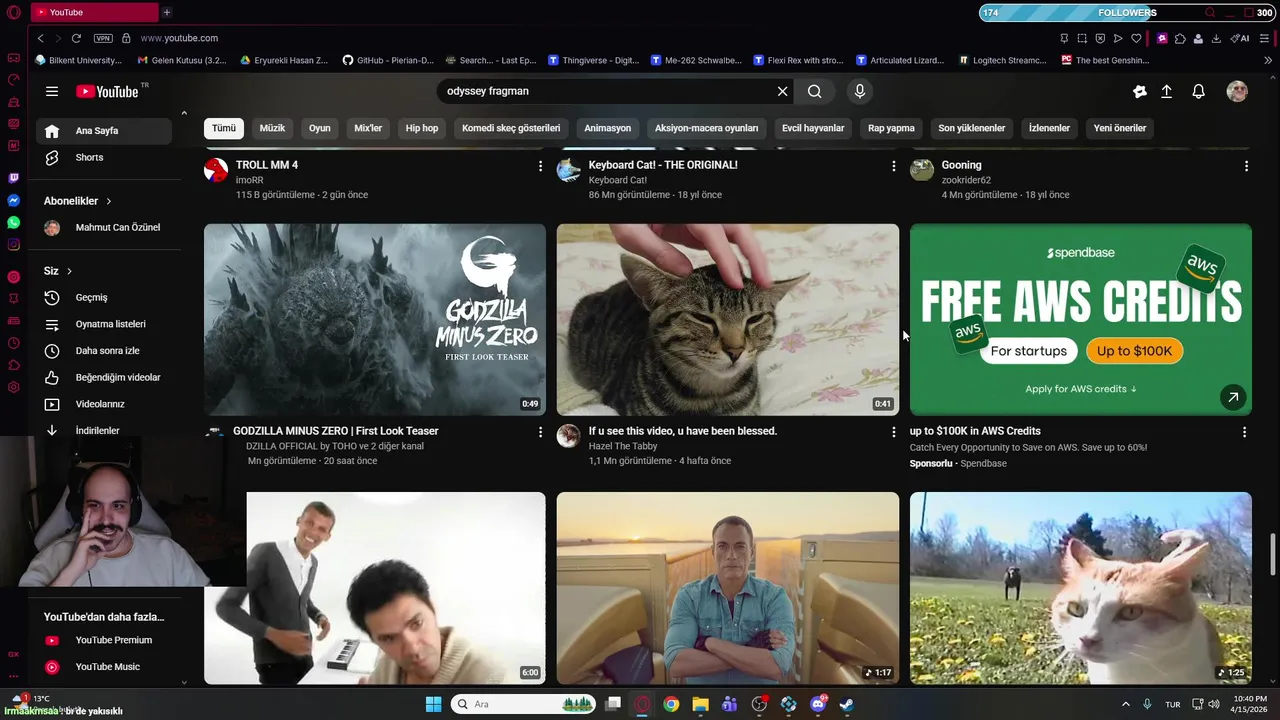Open Messenger in the Opera sidebar

13,200
